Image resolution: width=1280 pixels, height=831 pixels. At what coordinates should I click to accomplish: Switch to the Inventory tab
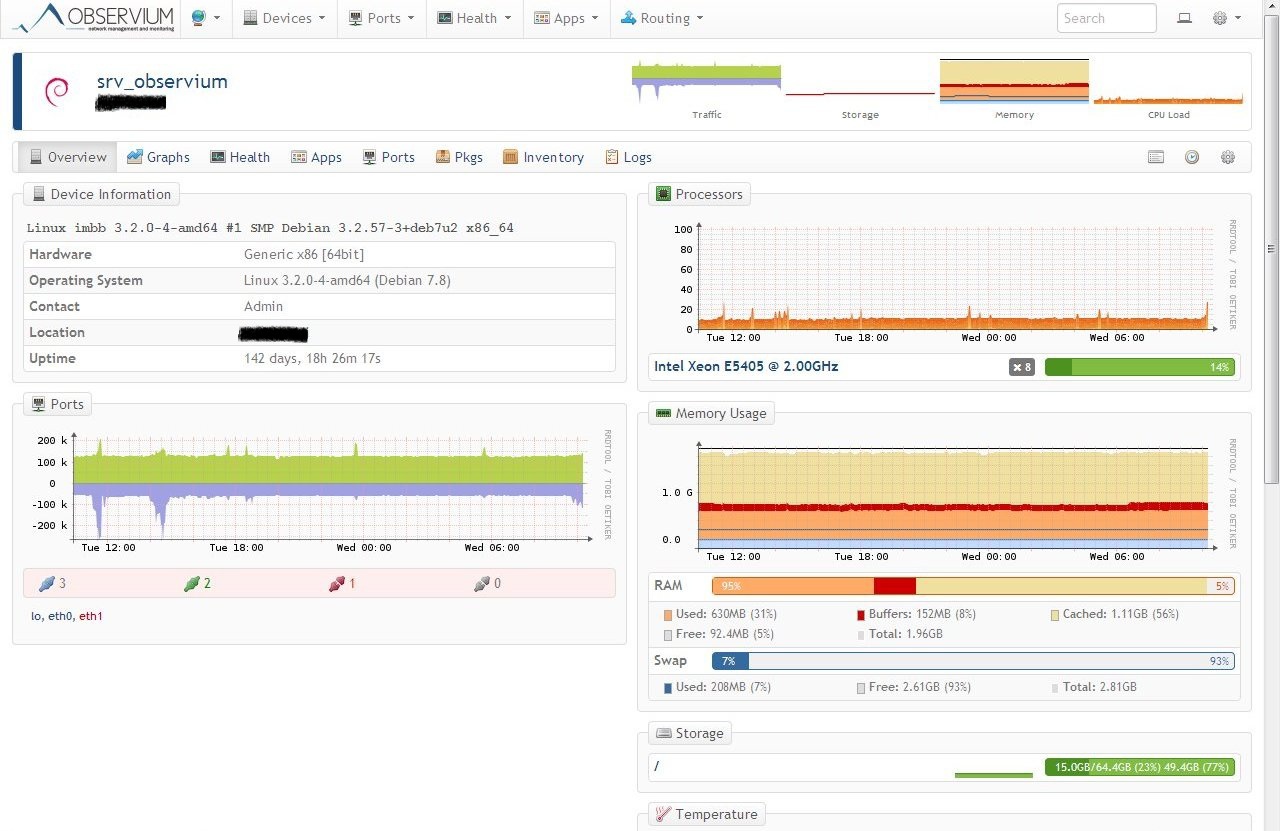coord(543,157)
